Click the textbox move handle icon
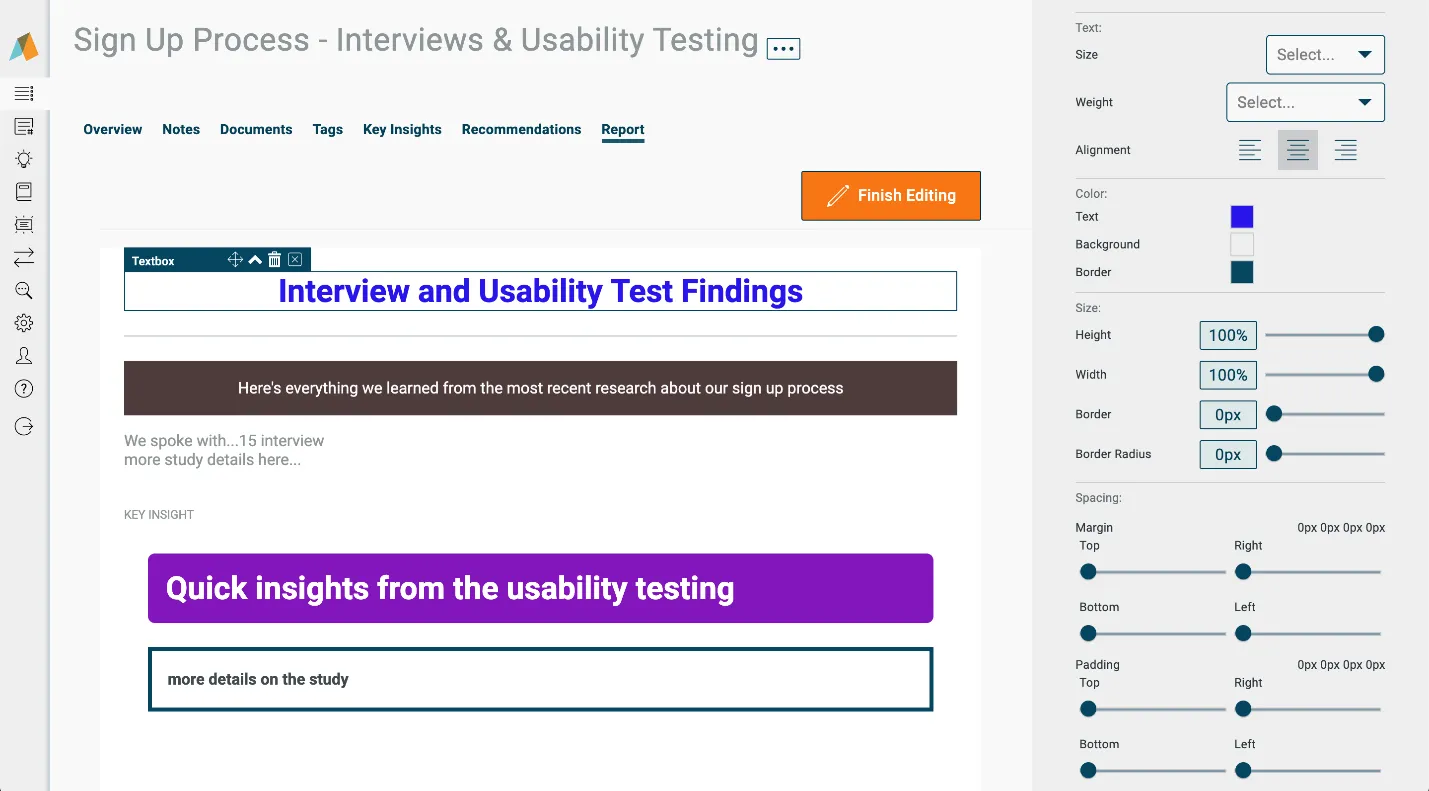This screenshot has height=791, width=1429. [x=235, y=260]
